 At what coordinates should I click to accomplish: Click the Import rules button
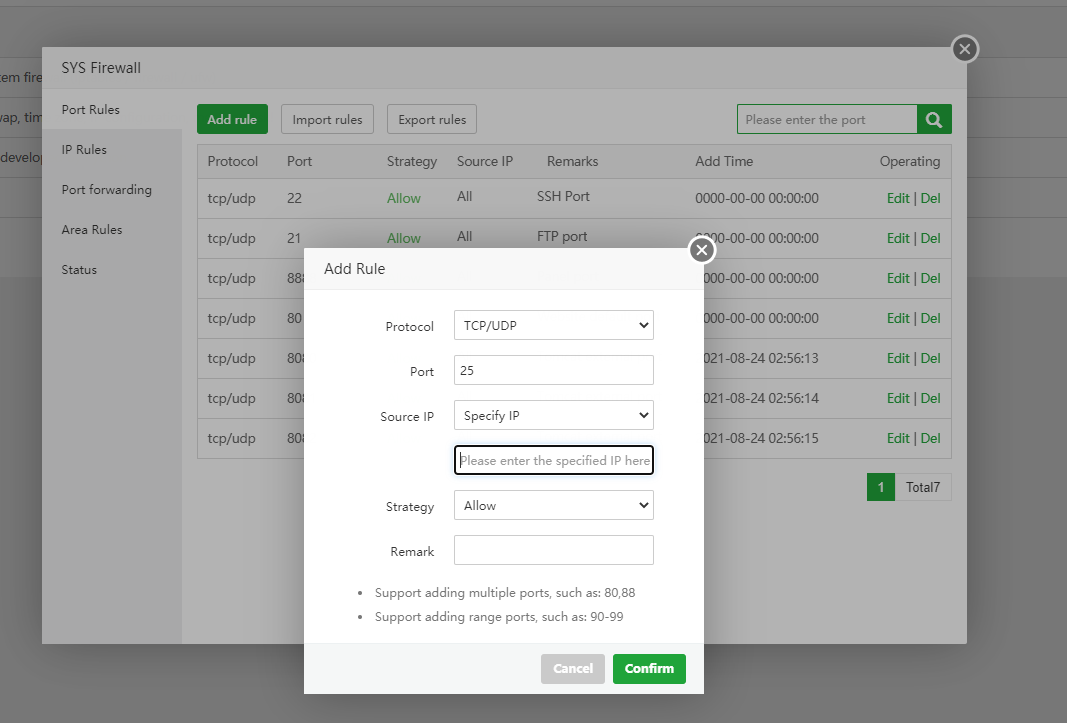click(x=327, y=118)
